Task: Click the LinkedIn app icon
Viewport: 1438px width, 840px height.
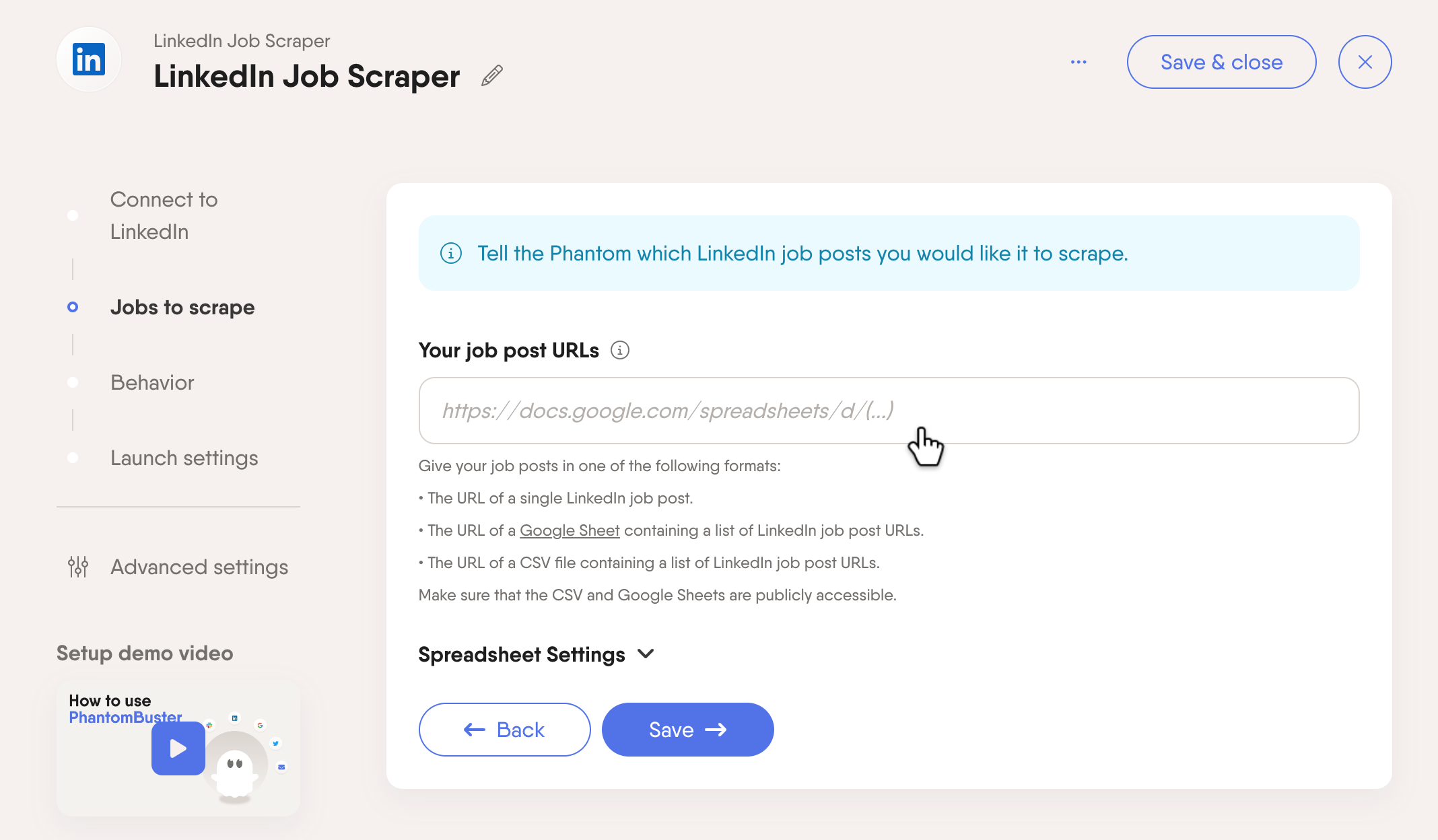Action: (x=88, y=59)
